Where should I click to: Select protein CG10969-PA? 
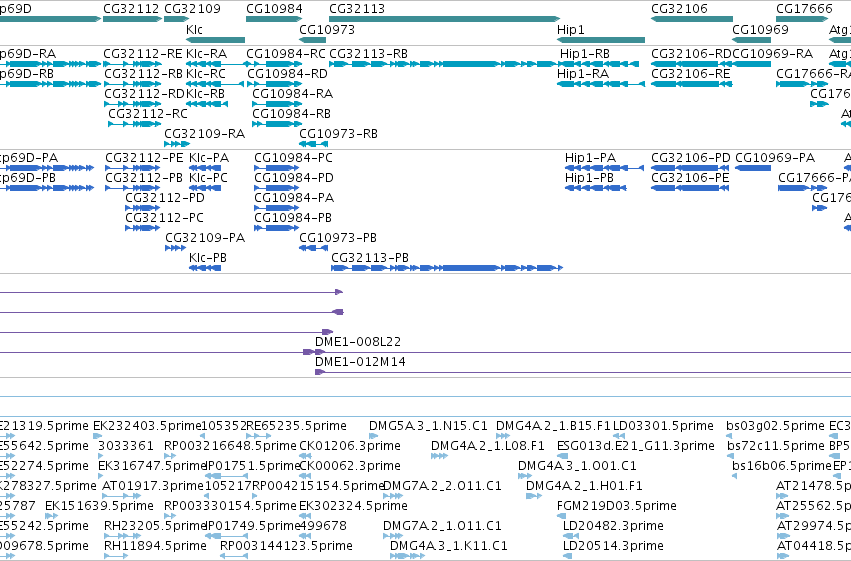click(x=753, y=168)
